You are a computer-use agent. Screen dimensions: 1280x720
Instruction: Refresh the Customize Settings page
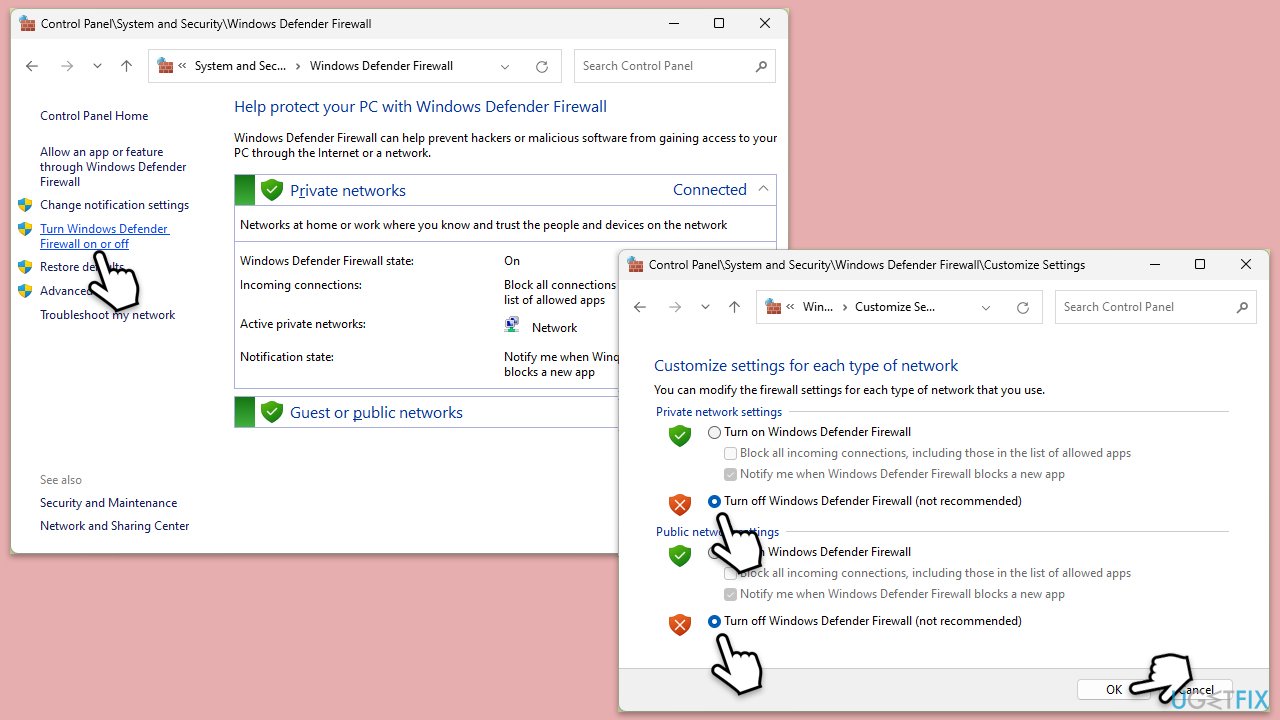(x=1022, y=307)
